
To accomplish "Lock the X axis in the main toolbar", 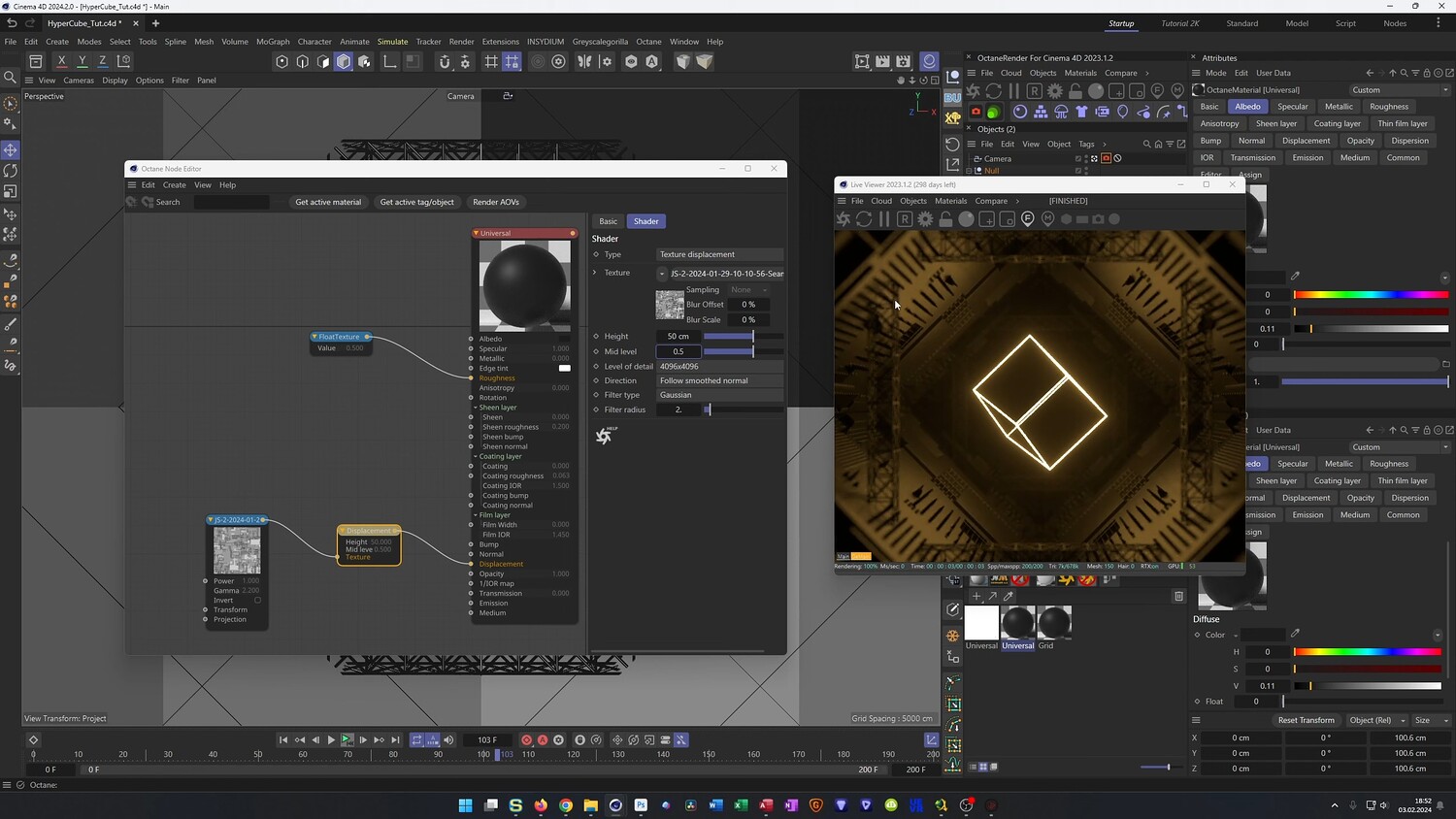I will click(61, 61).
